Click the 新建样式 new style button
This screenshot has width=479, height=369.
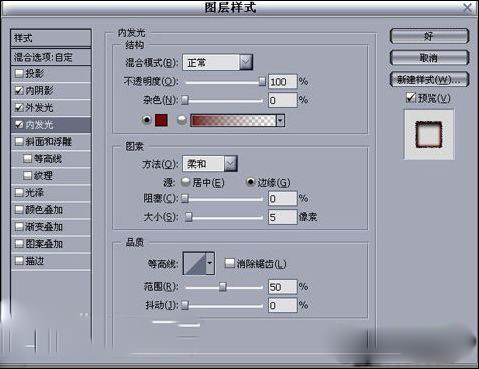click(429, 80)
